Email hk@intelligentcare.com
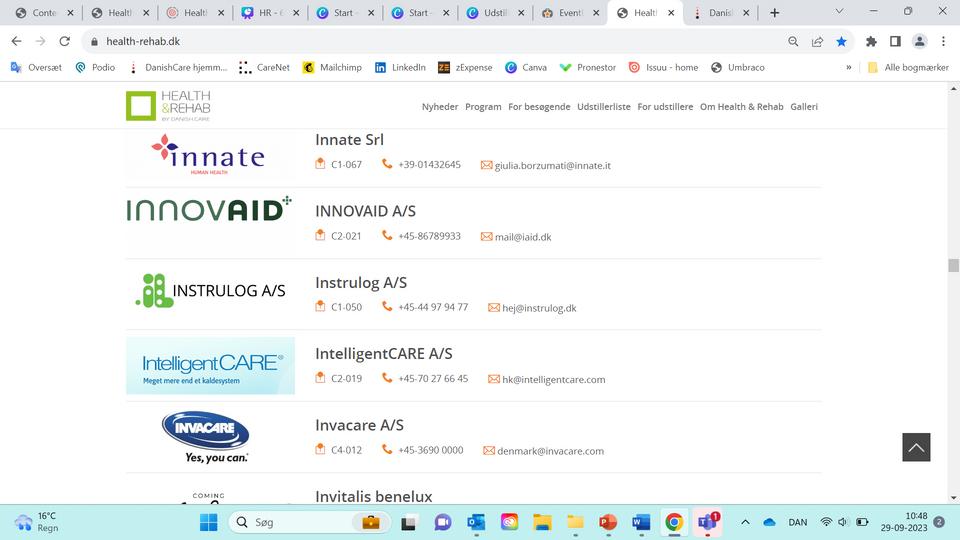The image size is (960, 540). pos(553,380)
